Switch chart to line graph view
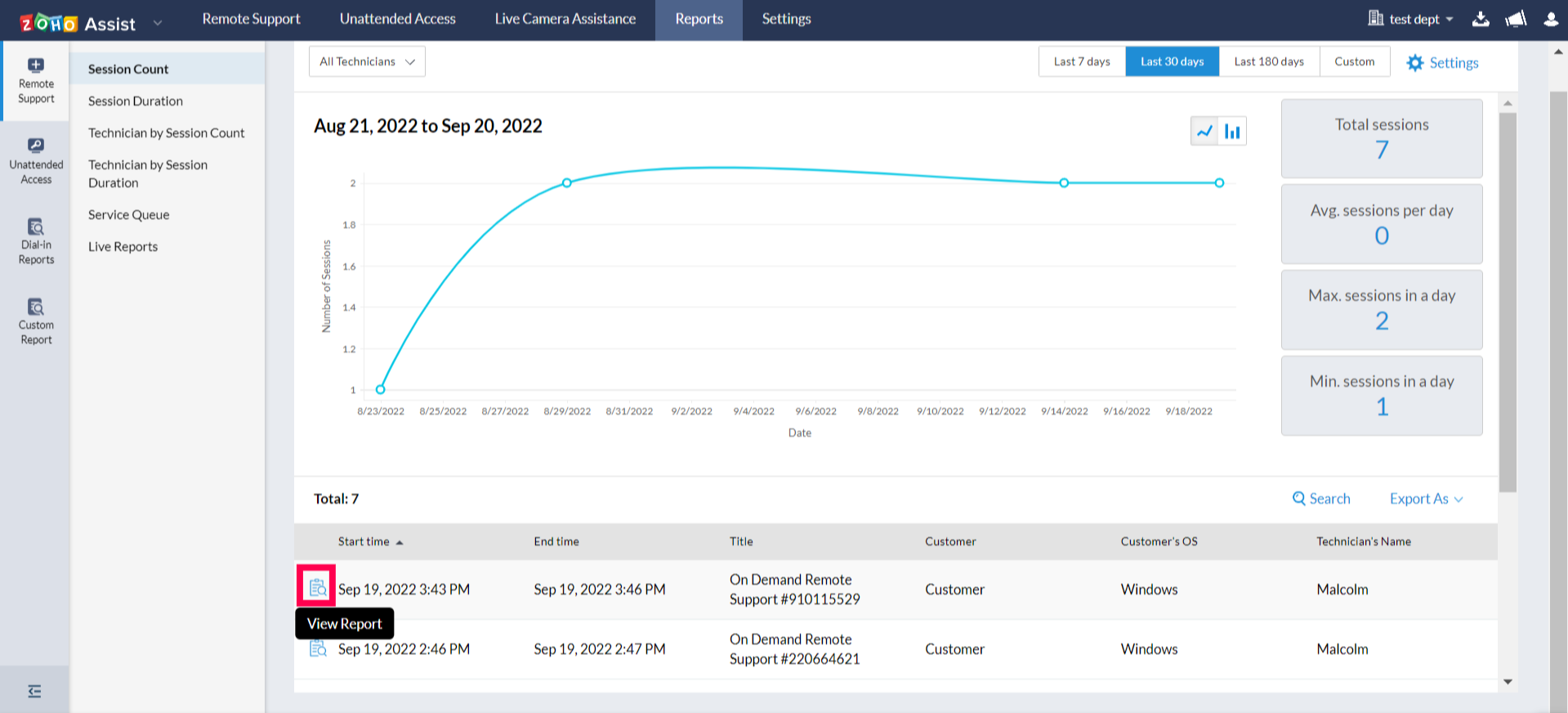The image size is (1568, 713). (1204, 131)
